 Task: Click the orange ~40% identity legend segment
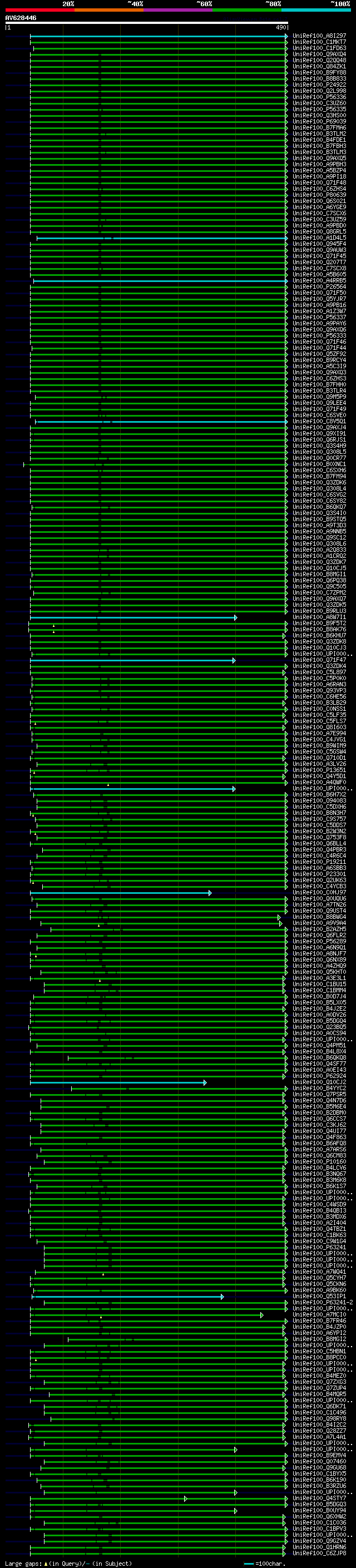click(108, 10)
